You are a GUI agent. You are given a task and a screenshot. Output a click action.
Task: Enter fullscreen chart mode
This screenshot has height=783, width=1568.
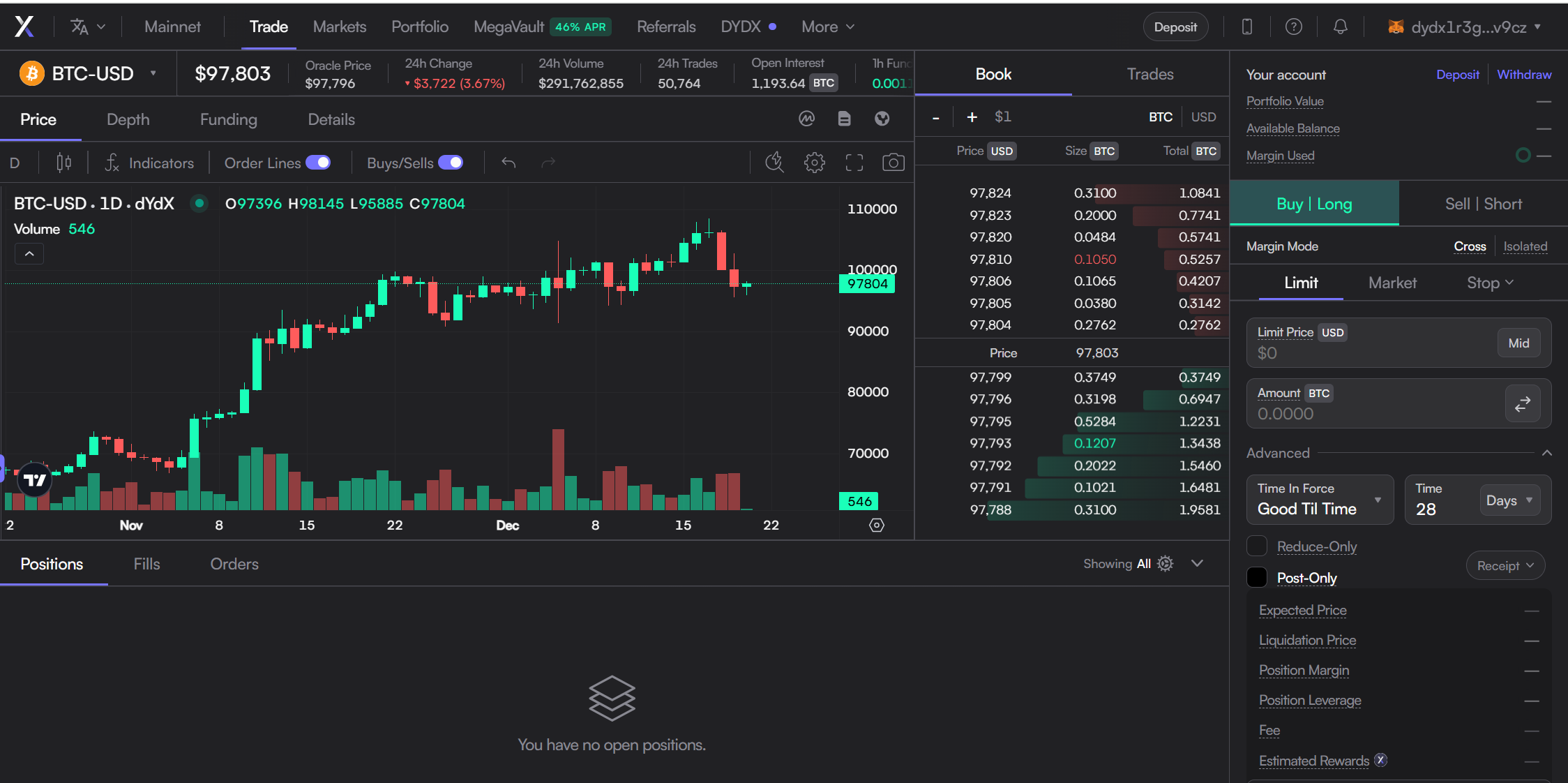point(854,163)
